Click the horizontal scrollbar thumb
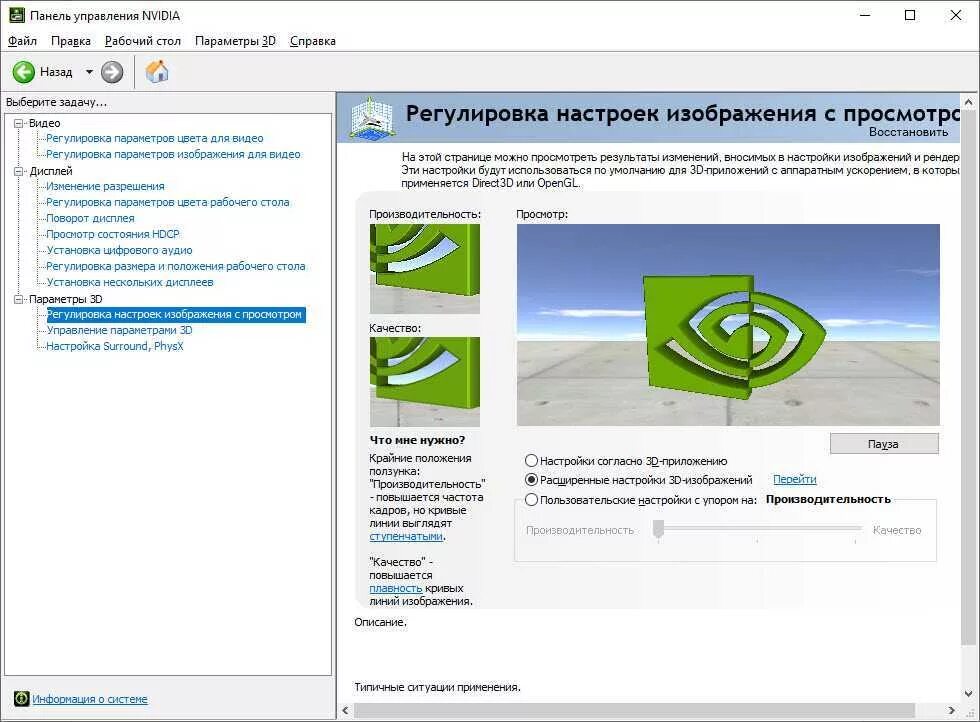The image size is (980, 722). pos(634,710)
